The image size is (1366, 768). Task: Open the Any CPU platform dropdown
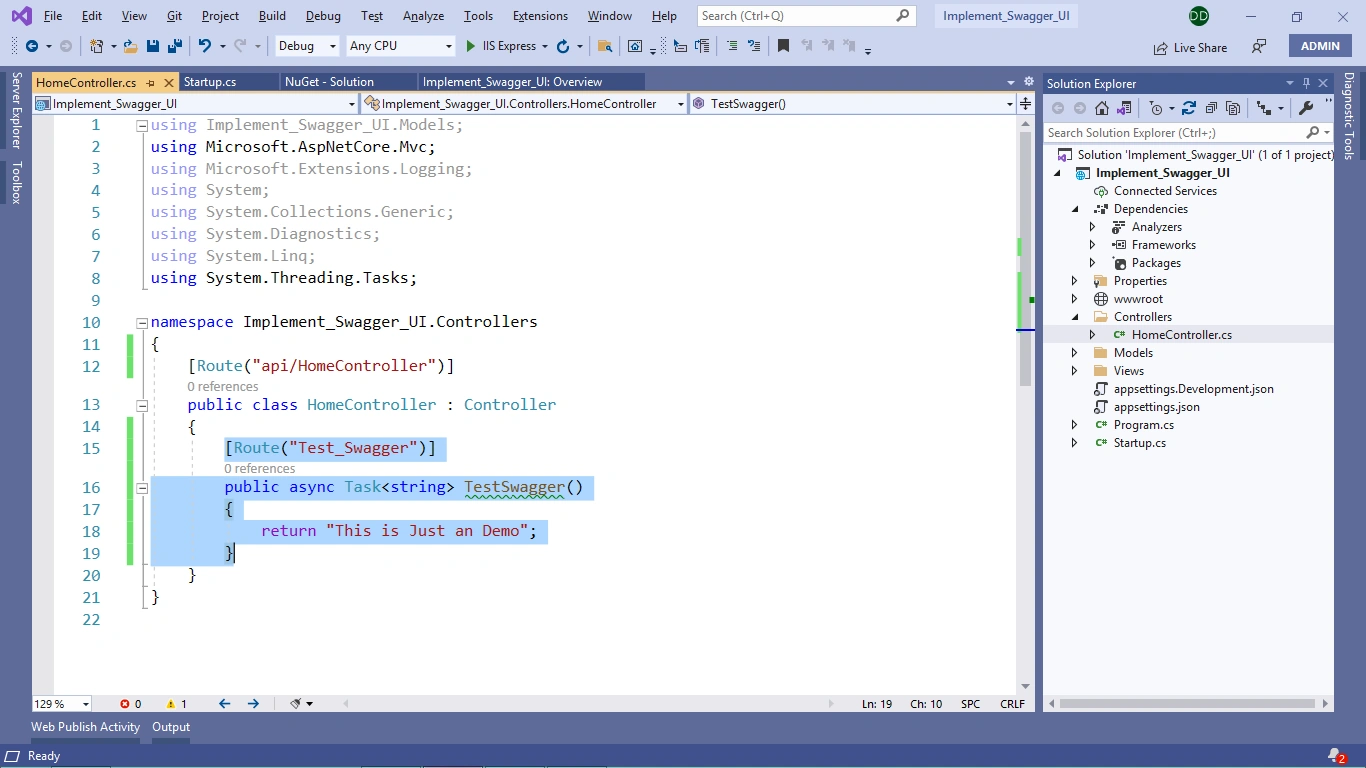pyautogui.click(x=400, y=46)
